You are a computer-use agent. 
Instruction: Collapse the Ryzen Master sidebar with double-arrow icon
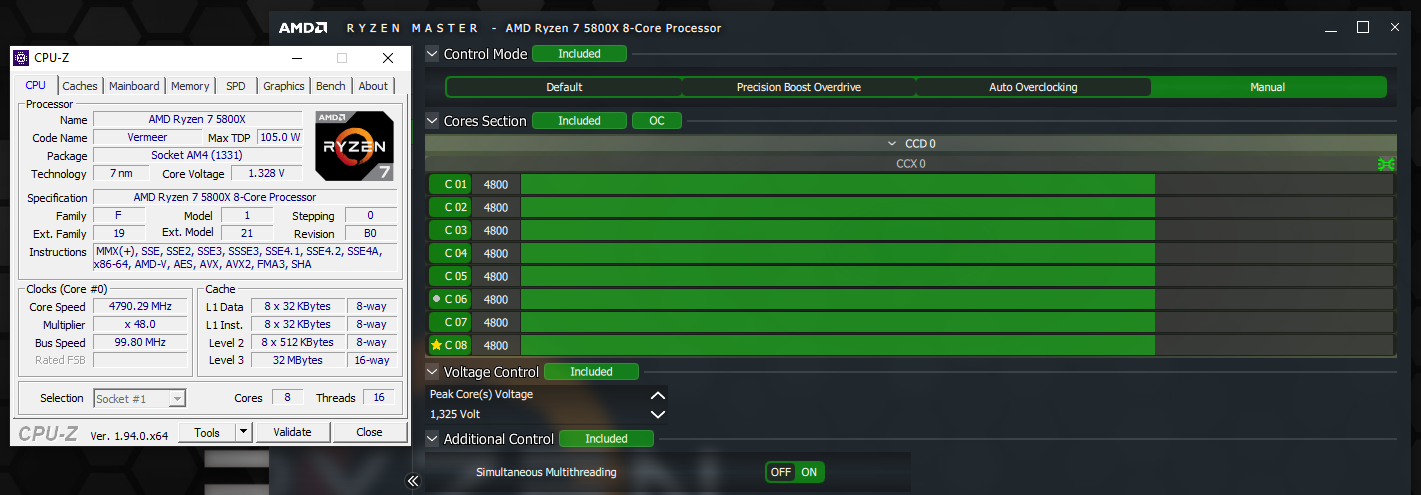pyautogui.click(x=412, y=481)
